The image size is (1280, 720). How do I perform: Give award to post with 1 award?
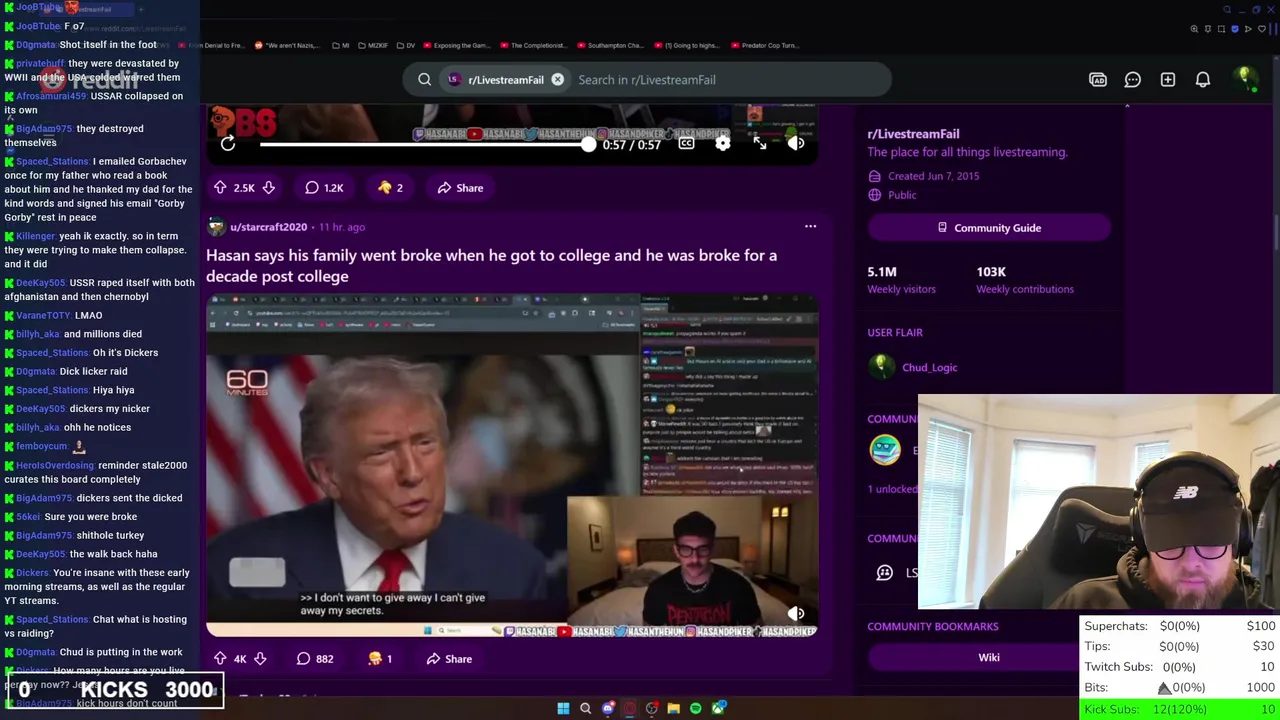pos(381,659)
